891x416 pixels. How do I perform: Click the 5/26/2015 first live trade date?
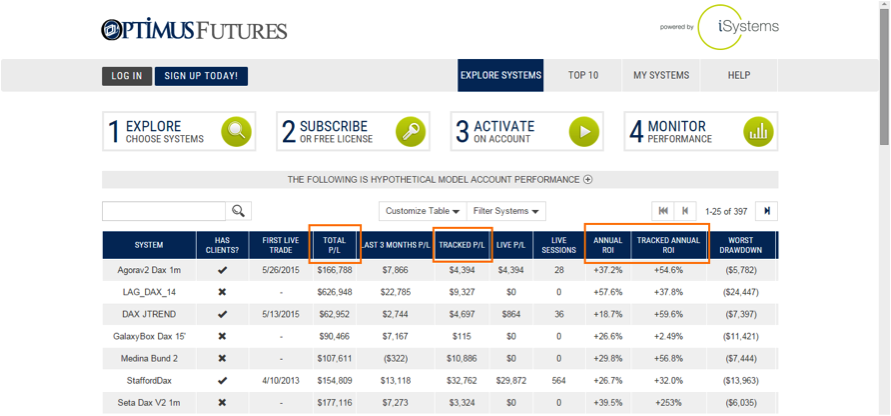click(281, 270)
